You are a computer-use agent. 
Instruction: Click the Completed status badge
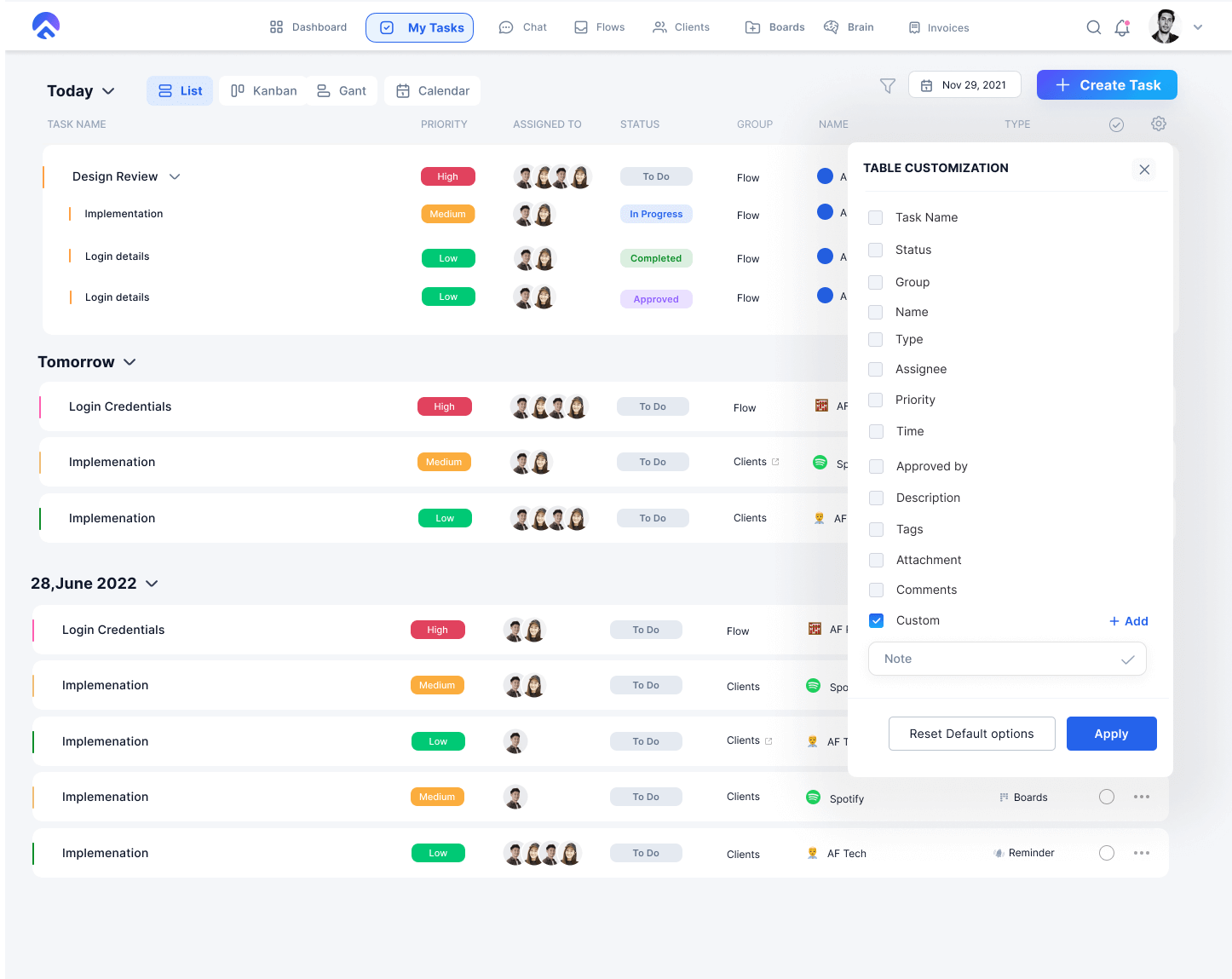pos(656,258)
